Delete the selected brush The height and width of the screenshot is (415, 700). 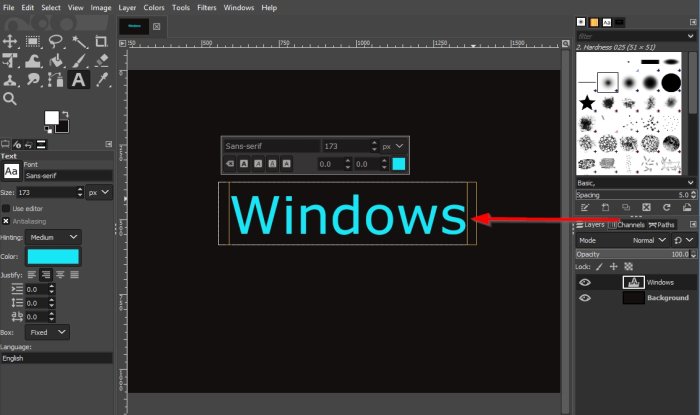pyautogui.click(x=646, y=208)
